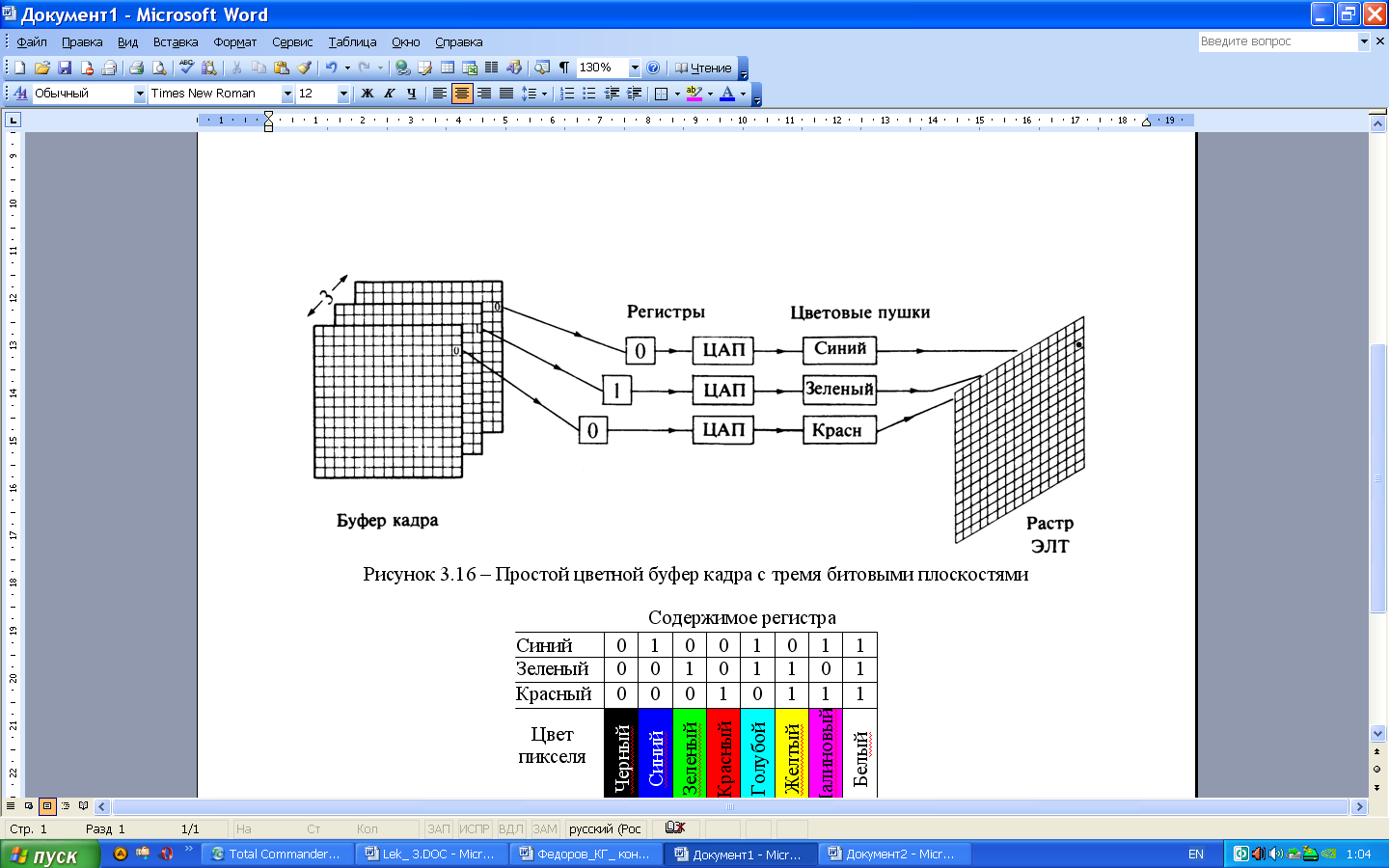Click the horizontal scrollbar track
1389x868 pixels.
(x=730, y=806)
